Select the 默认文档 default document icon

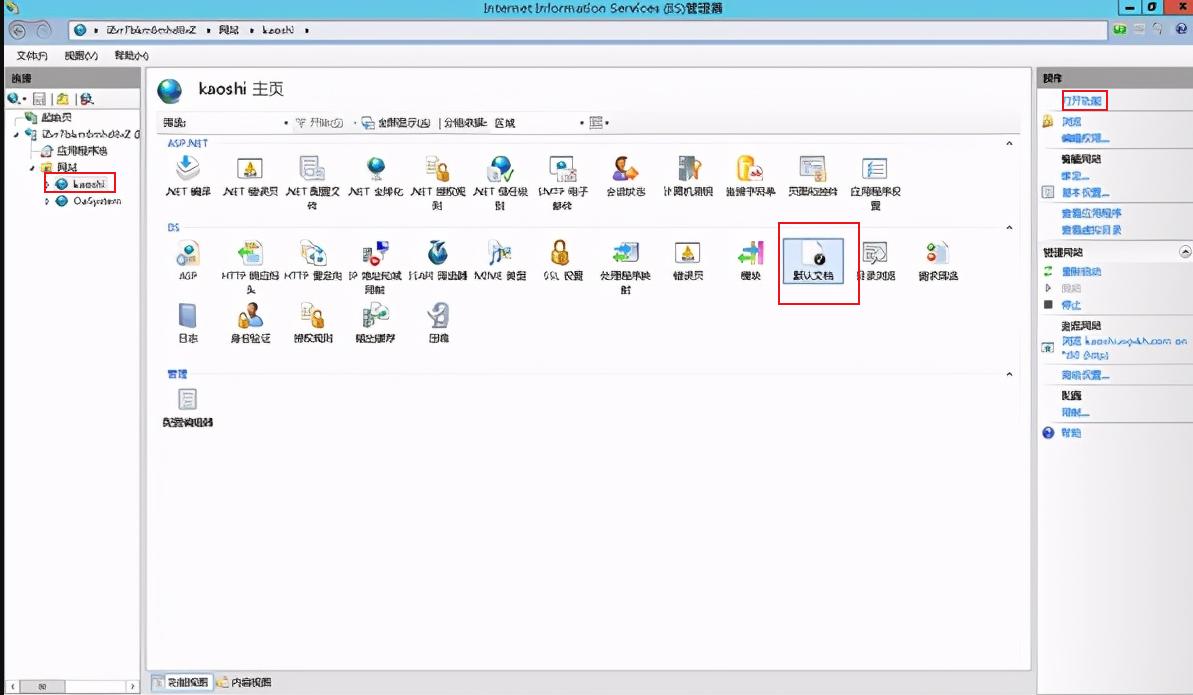(x=813, y=260)
